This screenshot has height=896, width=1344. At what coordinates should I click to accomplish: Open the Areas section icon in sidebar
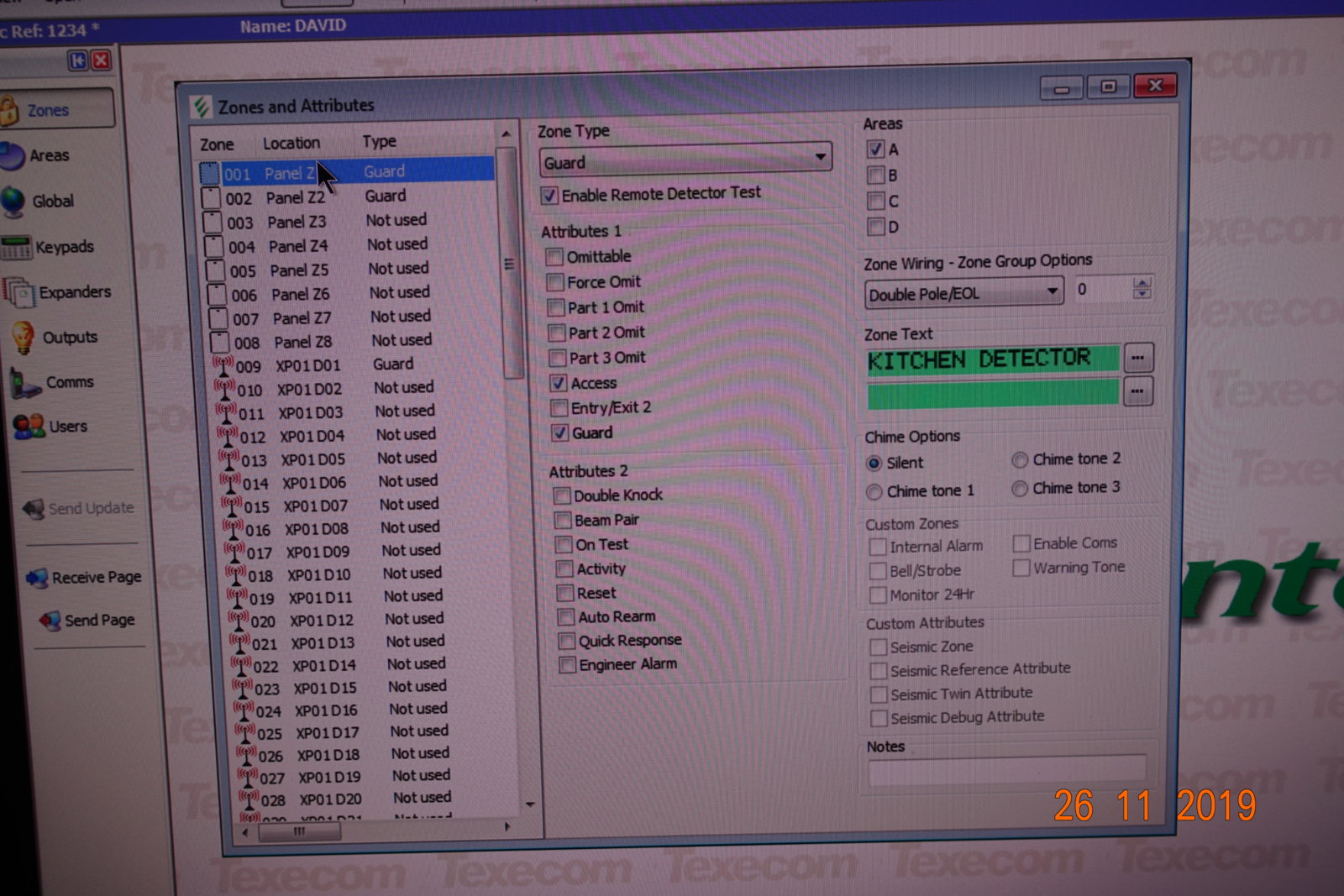[x=12, y=156]
